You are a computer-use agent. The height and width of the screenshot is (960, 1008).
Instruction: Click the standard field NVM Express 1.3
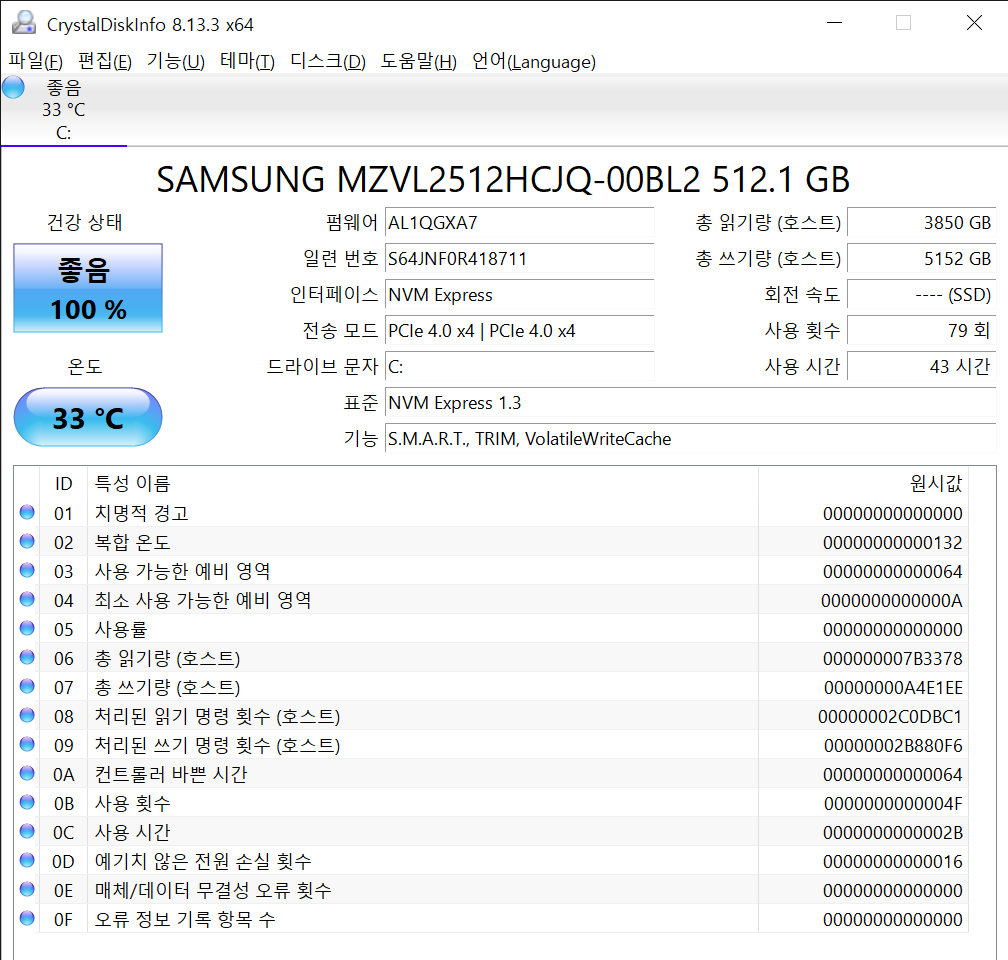(690, 403)
